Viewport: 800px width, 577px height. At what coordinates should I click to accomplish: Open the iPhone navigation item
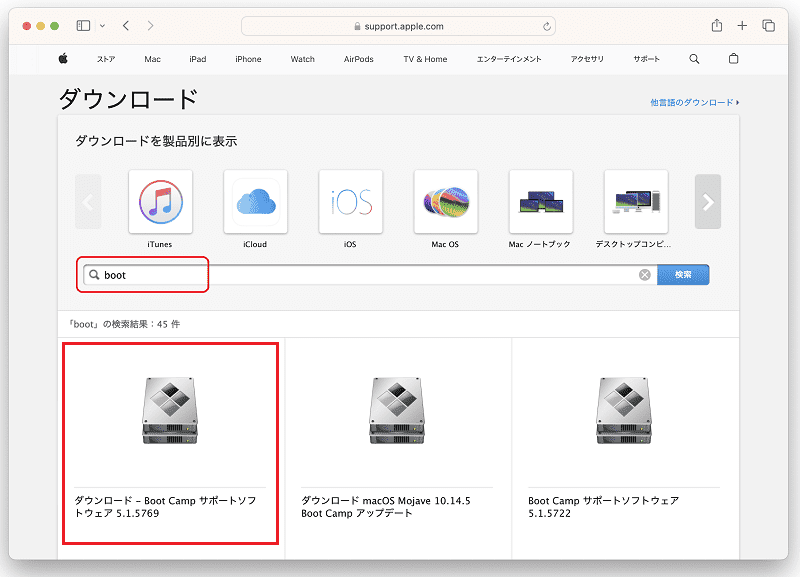pos(248,59)
